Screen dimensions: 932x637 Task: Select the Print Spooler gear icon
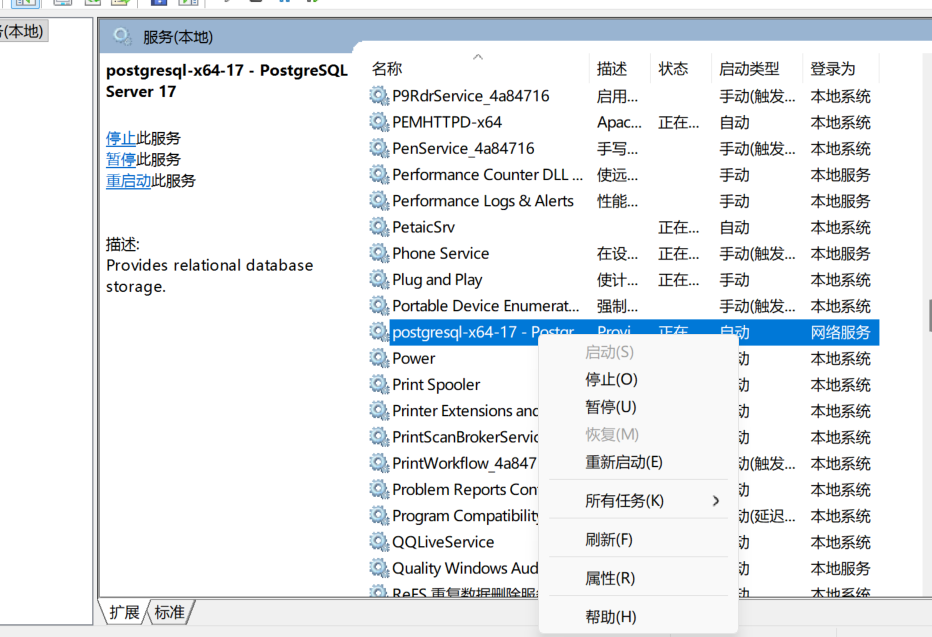pyautogui.click(x=379, y=384)
